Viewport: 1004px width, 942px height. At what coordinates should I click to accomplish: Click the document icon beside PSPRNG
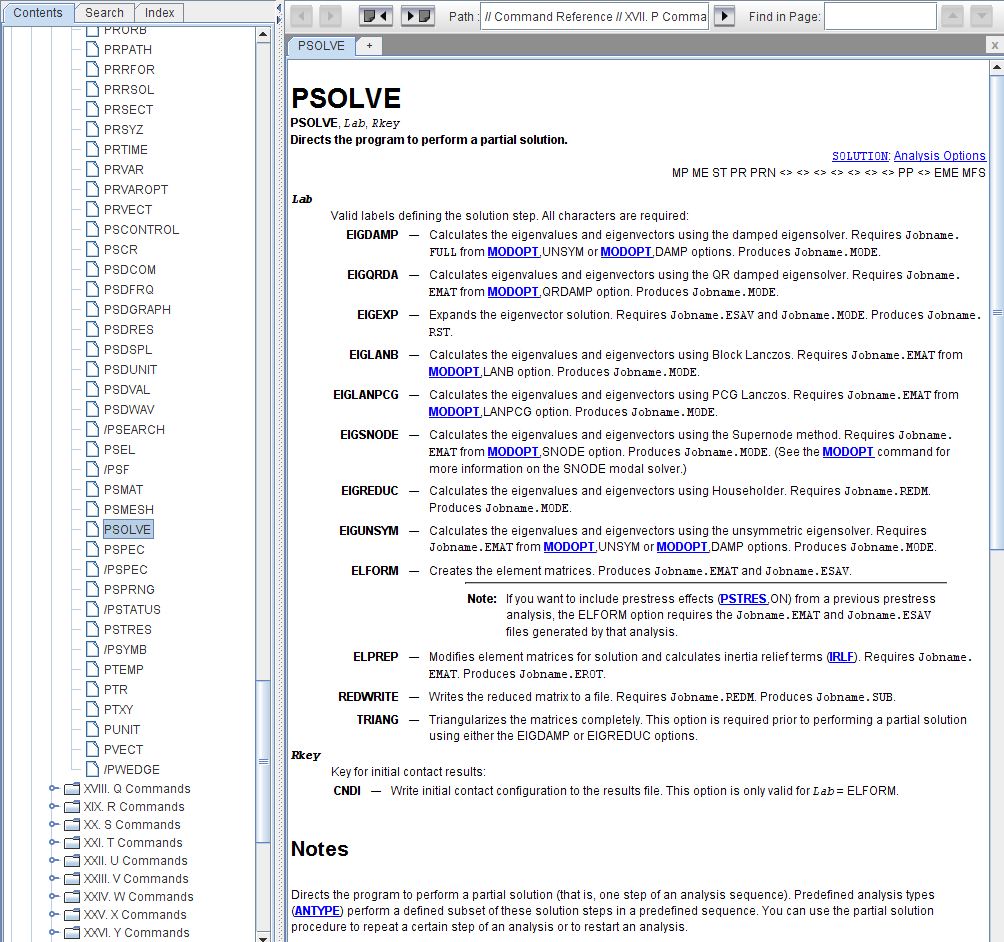coord(93,589)
